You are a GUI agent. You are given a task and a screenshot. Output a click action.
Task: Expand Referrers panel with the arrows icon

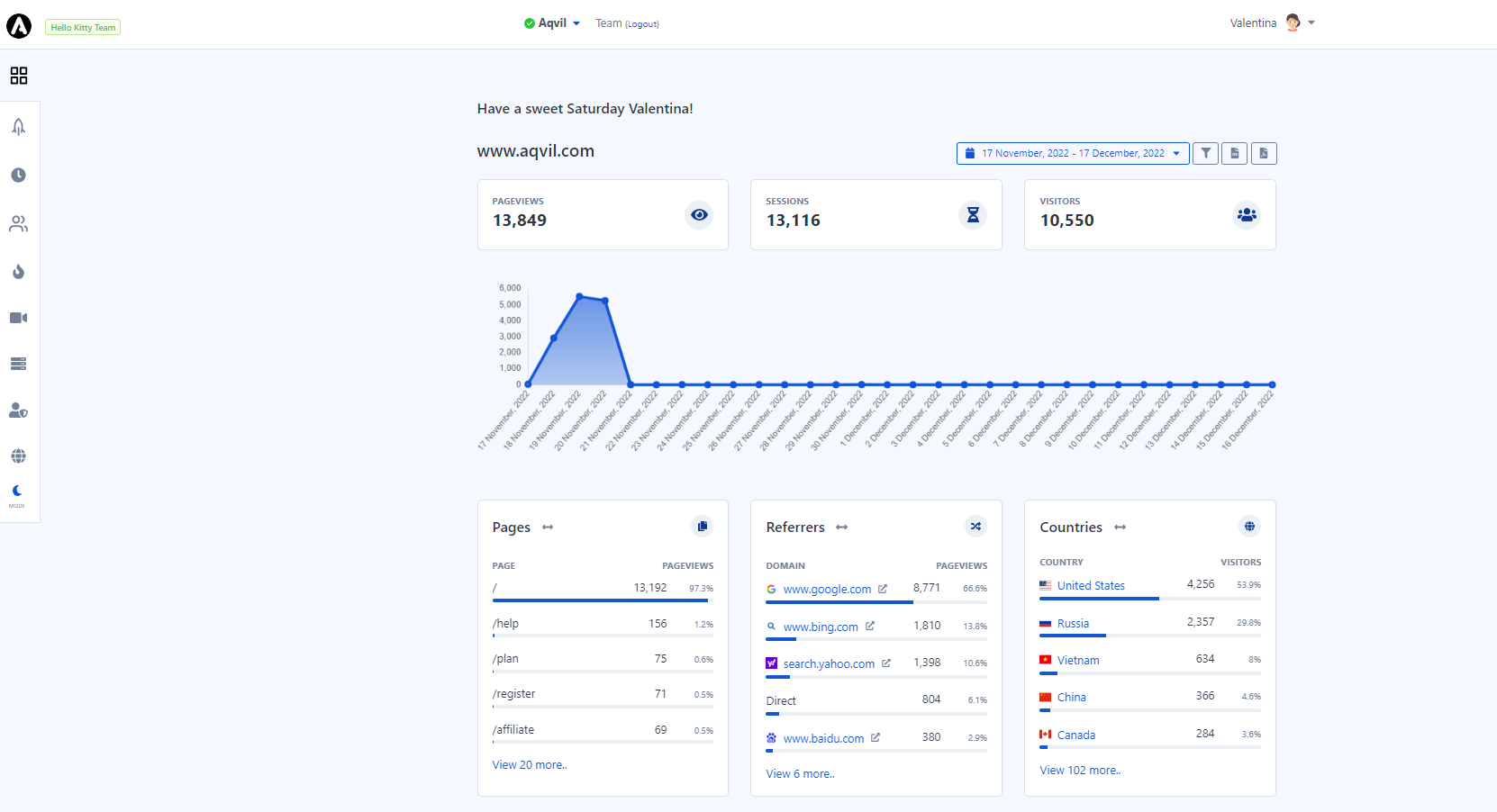tap(842, 528)
